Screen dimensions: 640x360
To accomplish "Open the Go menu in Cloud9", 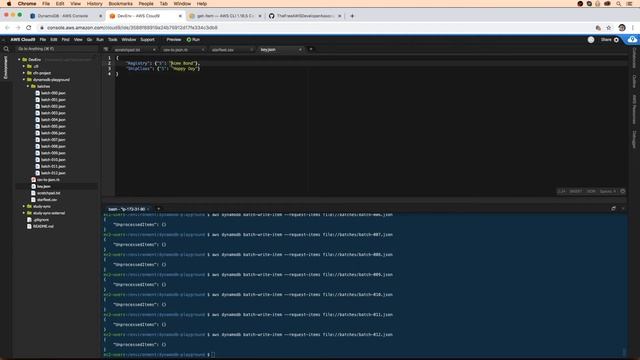I will click(89, 40).
